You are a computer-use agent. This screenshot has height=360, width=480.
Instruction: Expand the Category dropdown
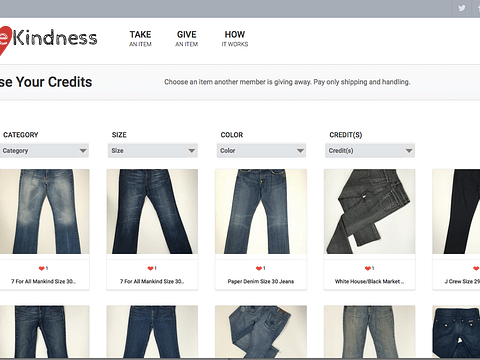click(44, 151)
